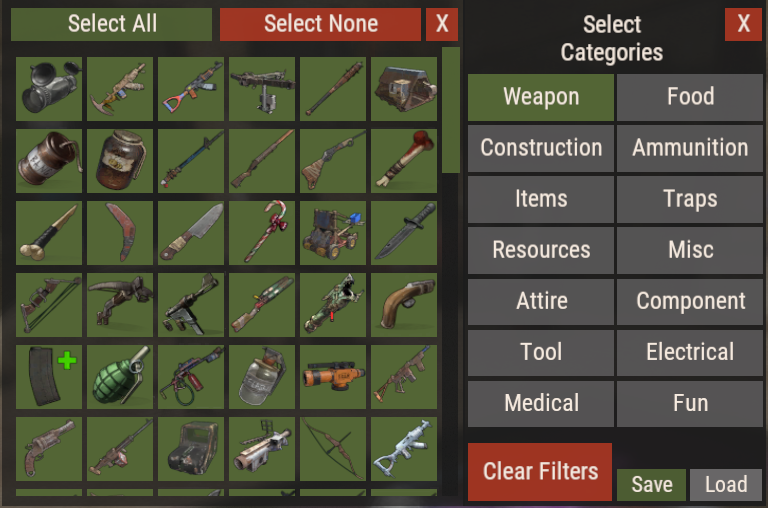Click the green F1 grenade icon
This screenshot has width=768, height=508.
[x=120, y=377]
